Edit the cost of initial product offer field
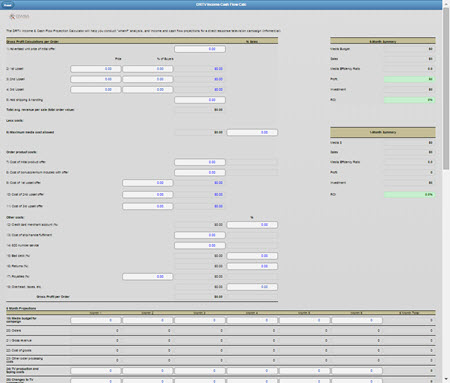Screen dimensions: 450x383 tap(200, 162)
